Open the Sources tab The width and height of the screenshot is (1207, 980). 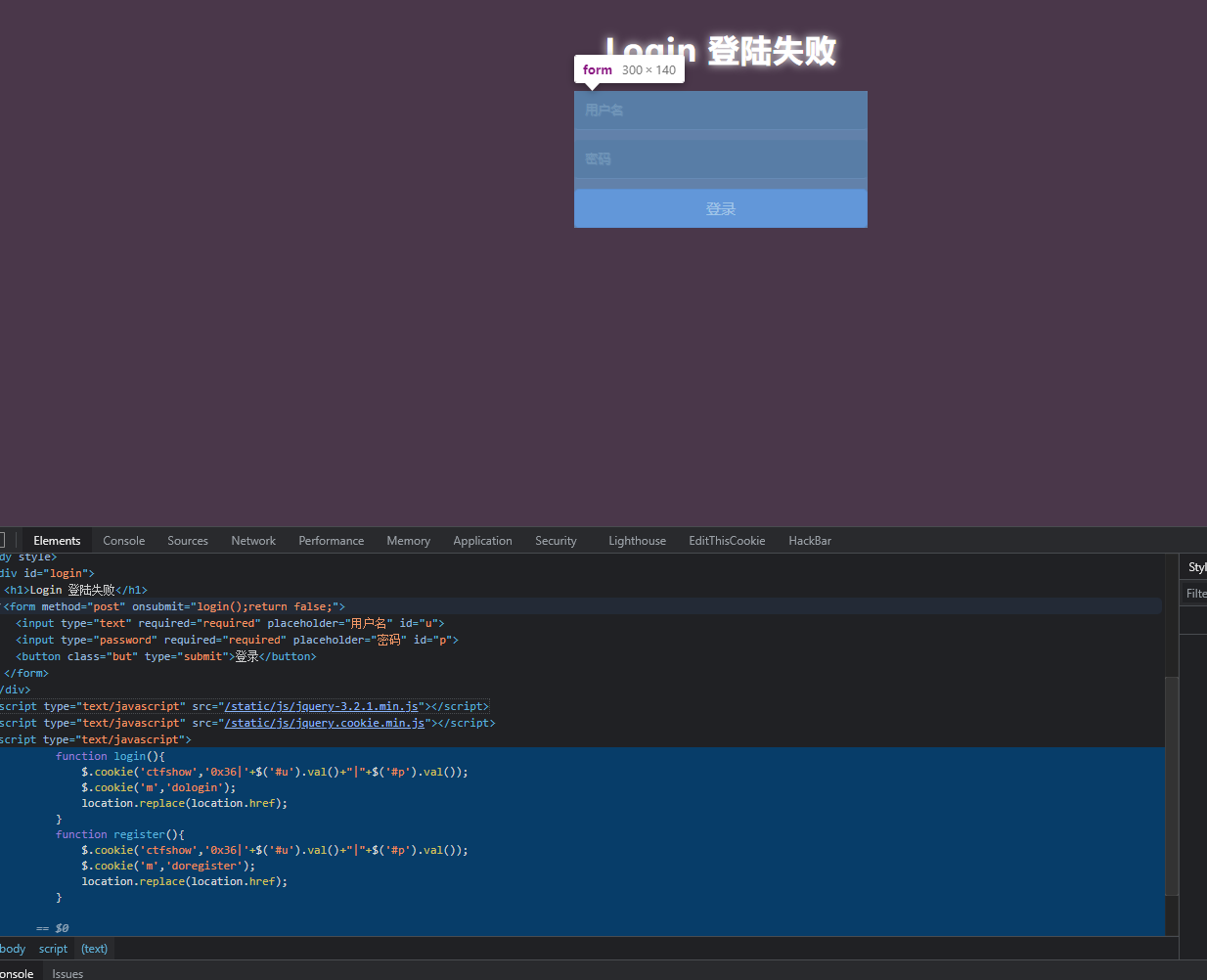point(188,541)
